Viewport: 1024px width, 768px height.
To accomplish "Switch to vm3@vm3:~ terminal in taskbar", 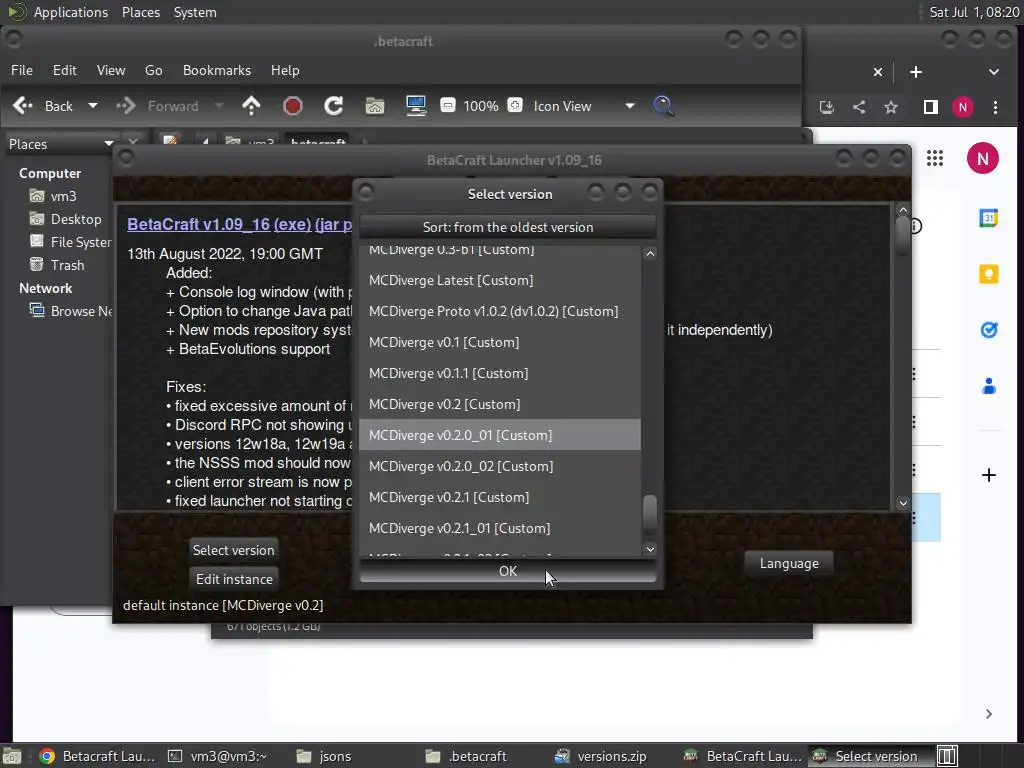I will coord(218,756).
